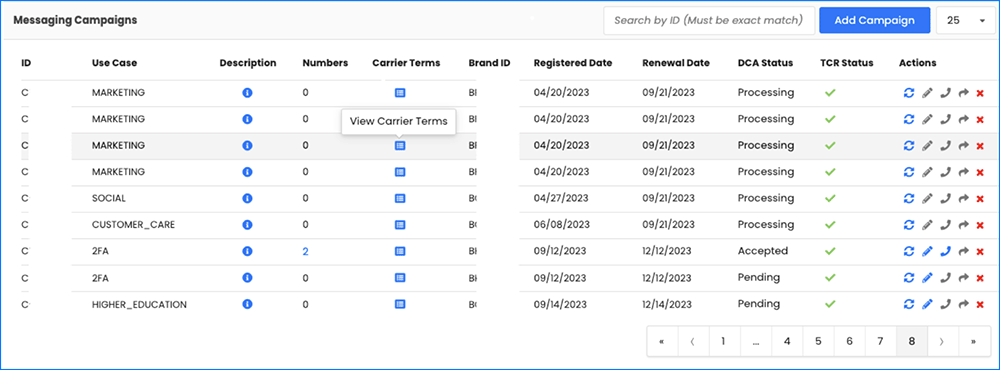This screenshot has height=370, width=1000.
Task: Click phone icon in CUSTOMER_CARE row
Action: (x=945, y=225)
